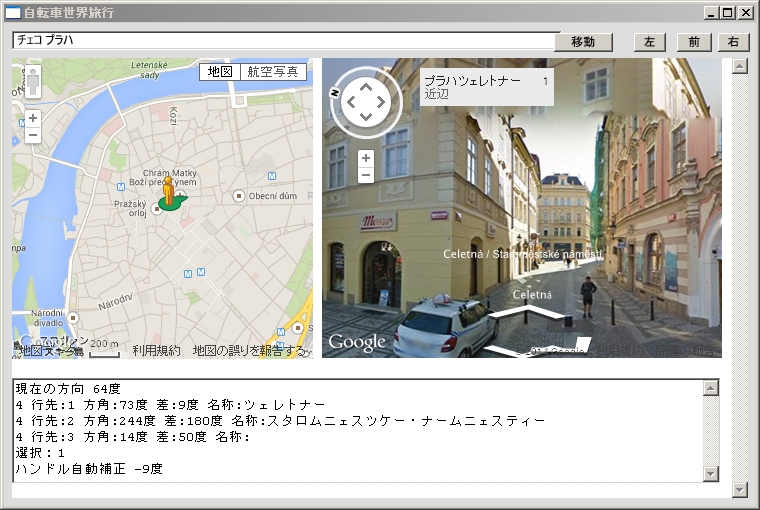This screenshot has height=510, width=760.
Task: Click the window icon in title bar
Action: 13,13
